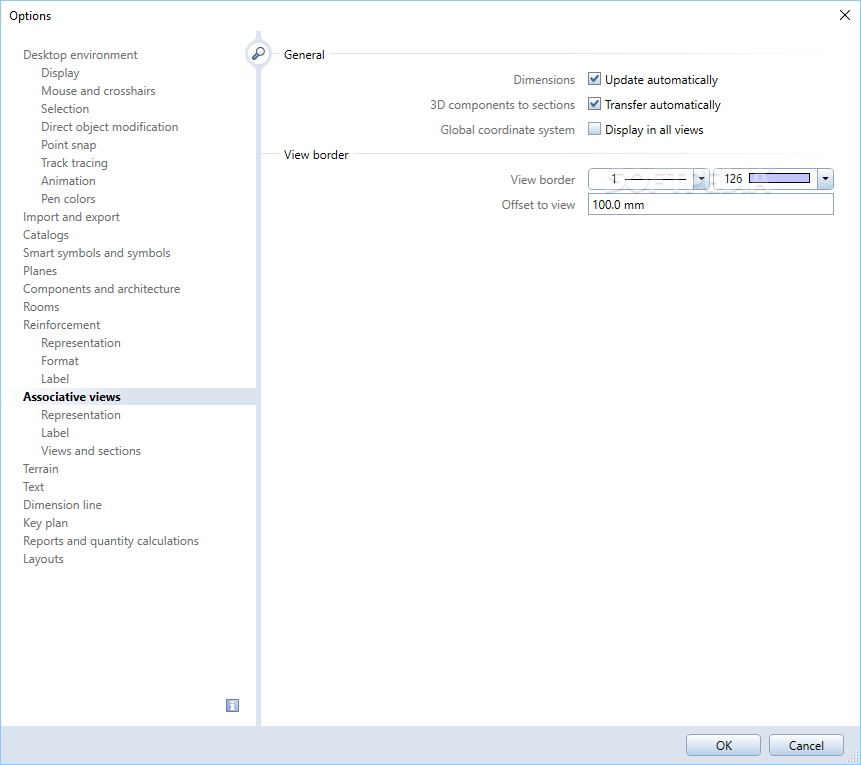The width and height of the screenshot is (861, 765).
Task: Open Mouse and crosshairs settings
Action: 98,91
